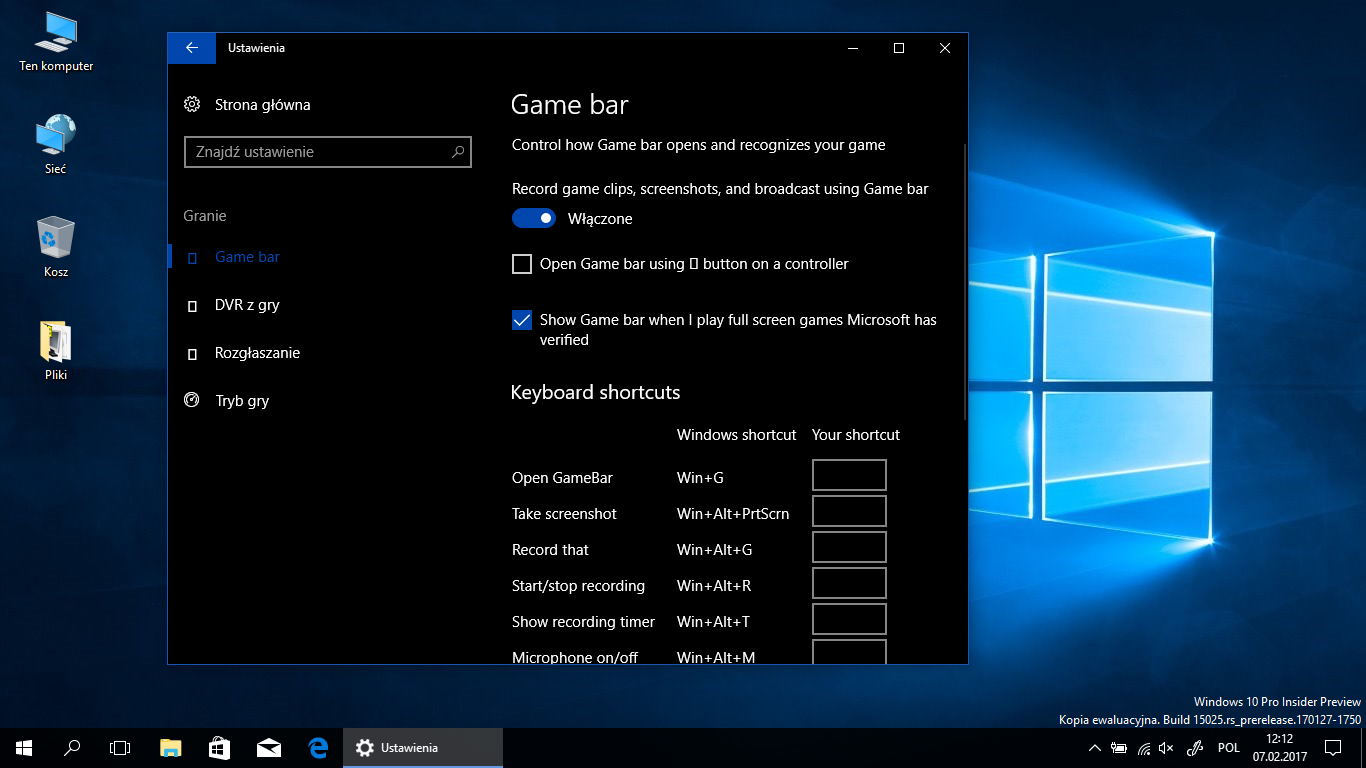Click Your shortcut box for Record that
The width and height of the screenshot is (1366, 768).
849,547
